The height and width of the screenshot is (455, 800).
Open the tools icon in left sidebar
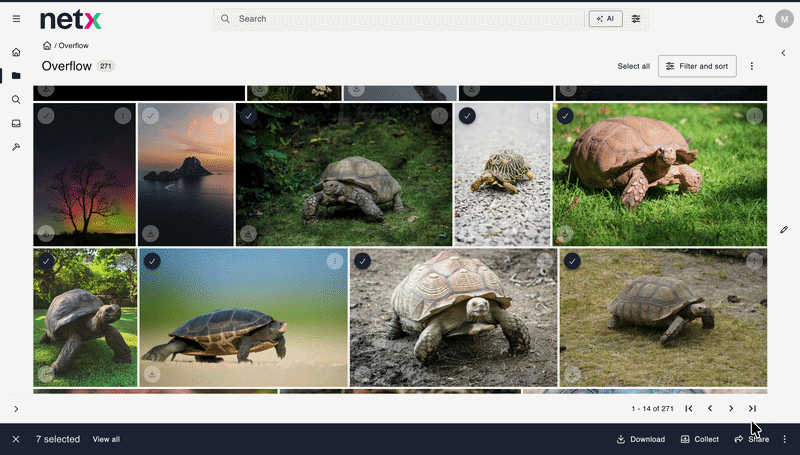pos(16,147)
